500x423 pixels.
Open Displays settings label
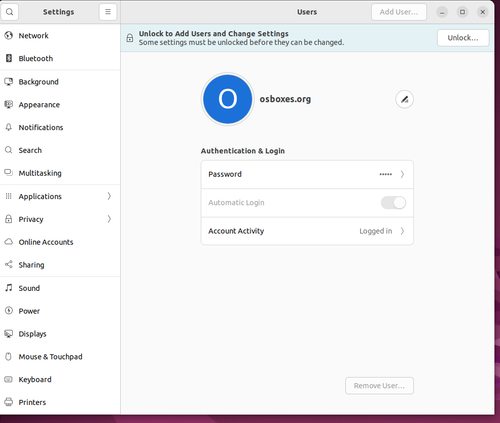[x=32, y=334]
